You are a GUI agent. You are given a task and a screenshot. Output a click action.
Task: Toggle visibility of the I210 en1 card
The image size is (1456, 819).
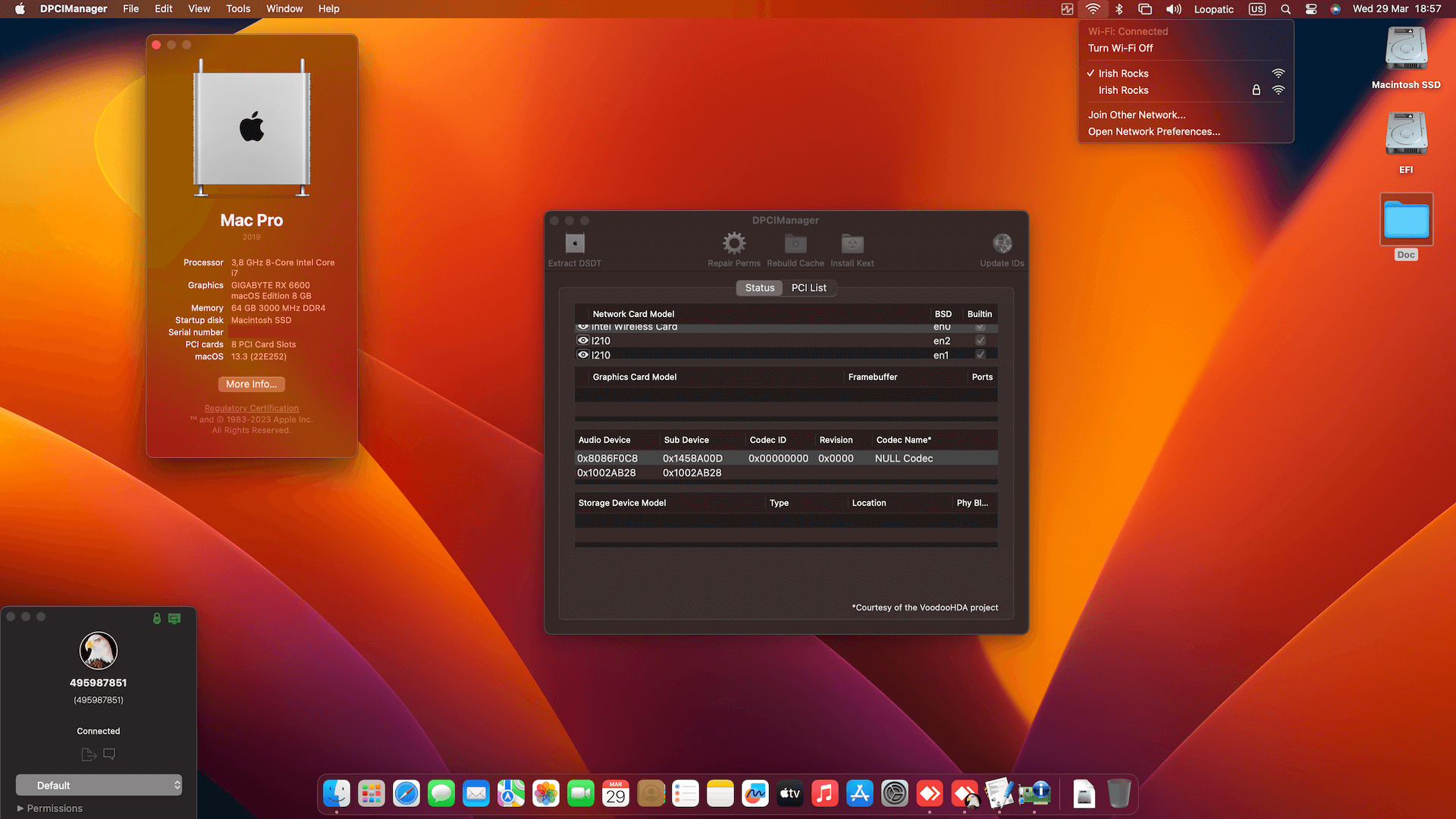pos(582,355)
